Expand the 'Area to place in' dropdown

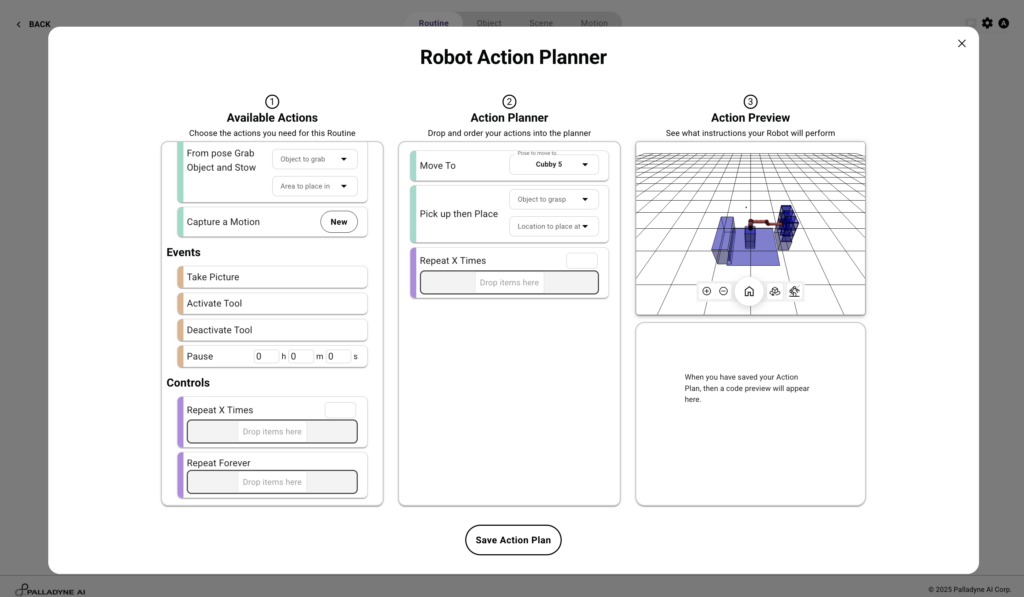click(314, 186)
